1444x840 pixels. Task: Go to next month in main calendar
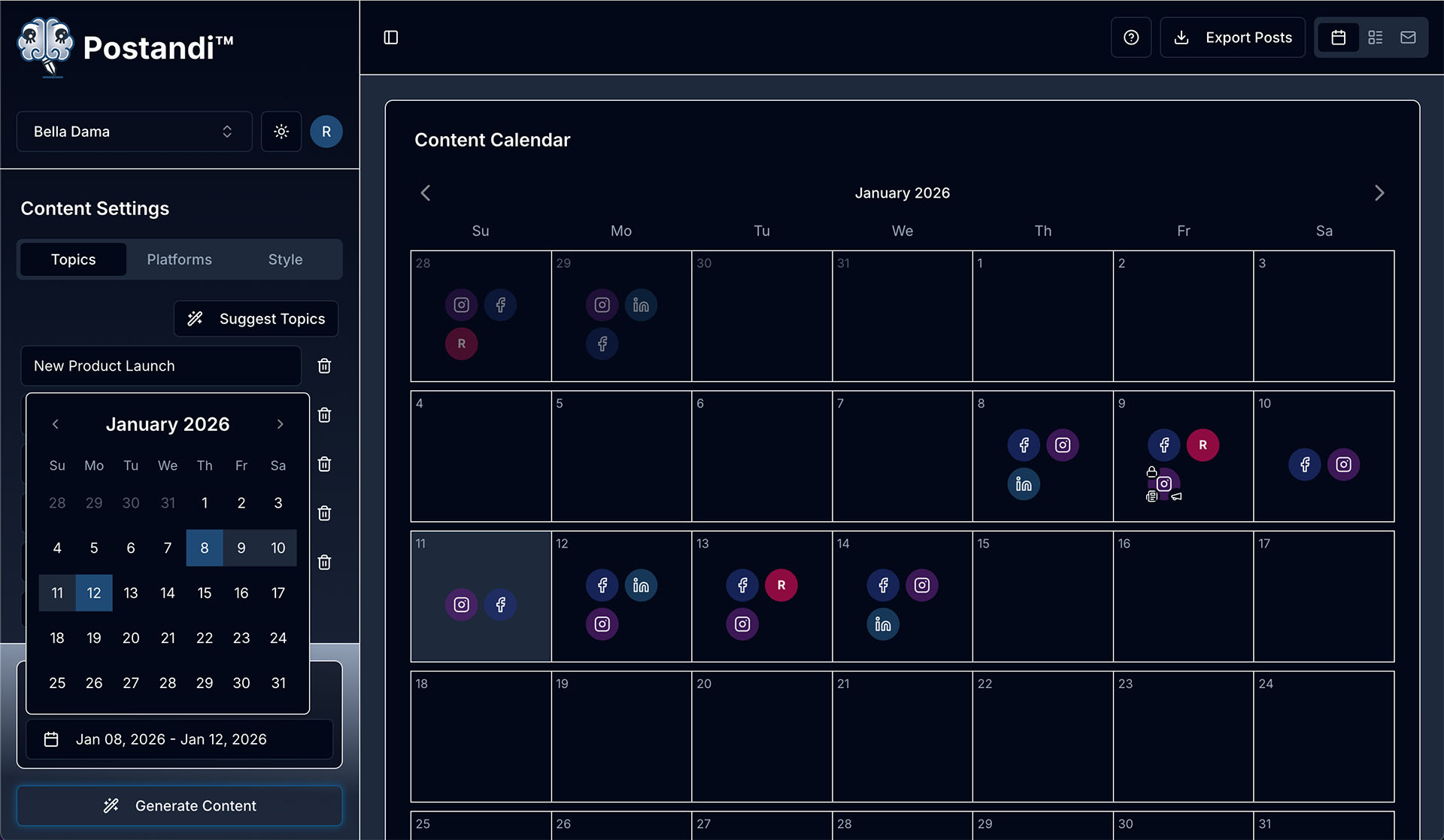click(x=1379, y=193)
